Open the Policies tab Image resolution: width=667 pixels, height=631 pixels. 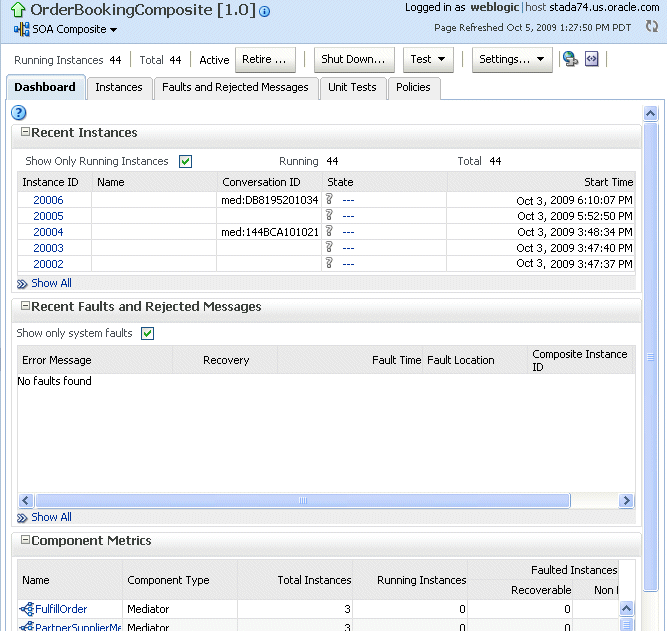click(413, 87)
